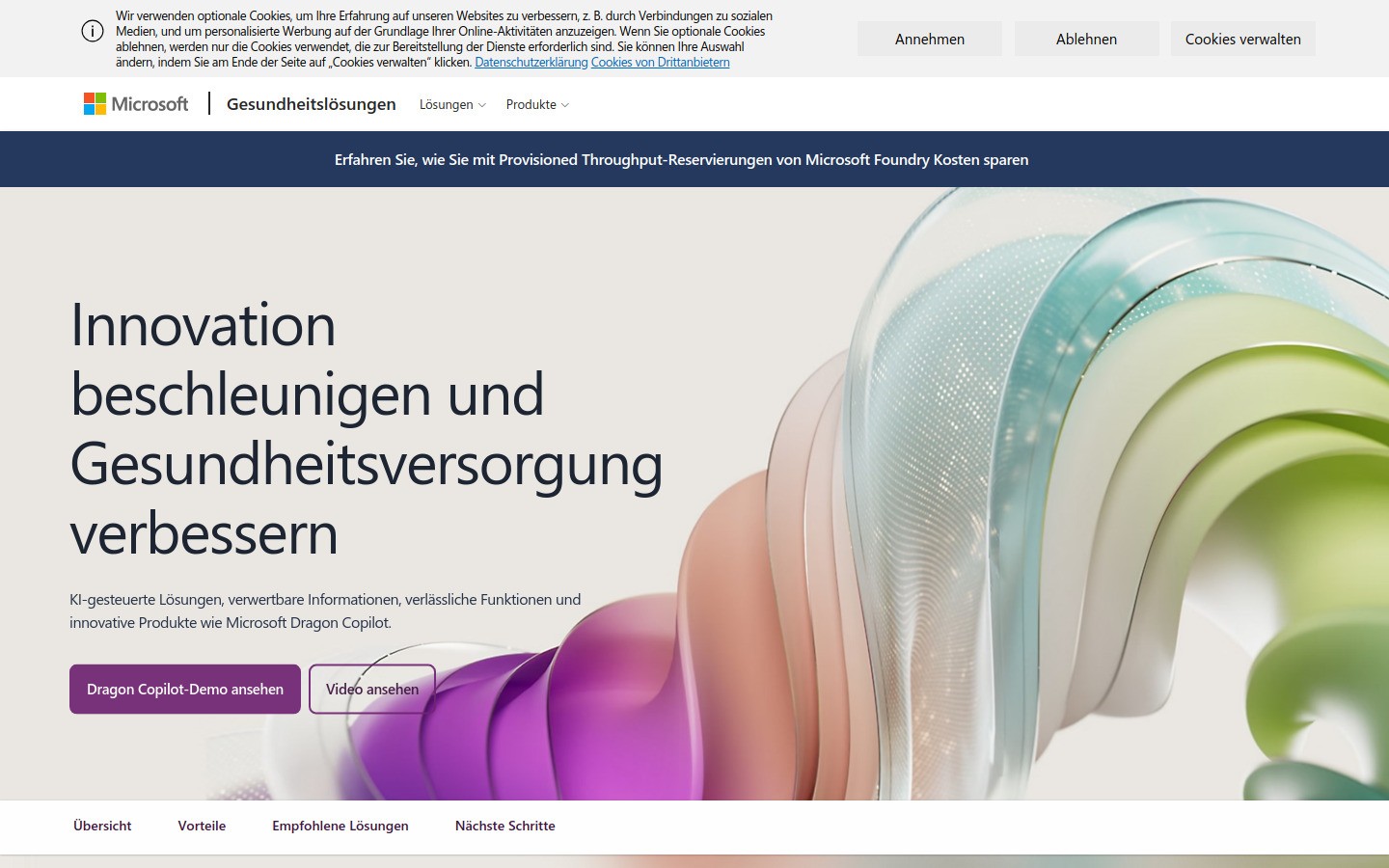Decline cookies via the Ablehnen button
This screenshot has width=1389, height=868.
pyautogui.click(x=1086, y=39)
